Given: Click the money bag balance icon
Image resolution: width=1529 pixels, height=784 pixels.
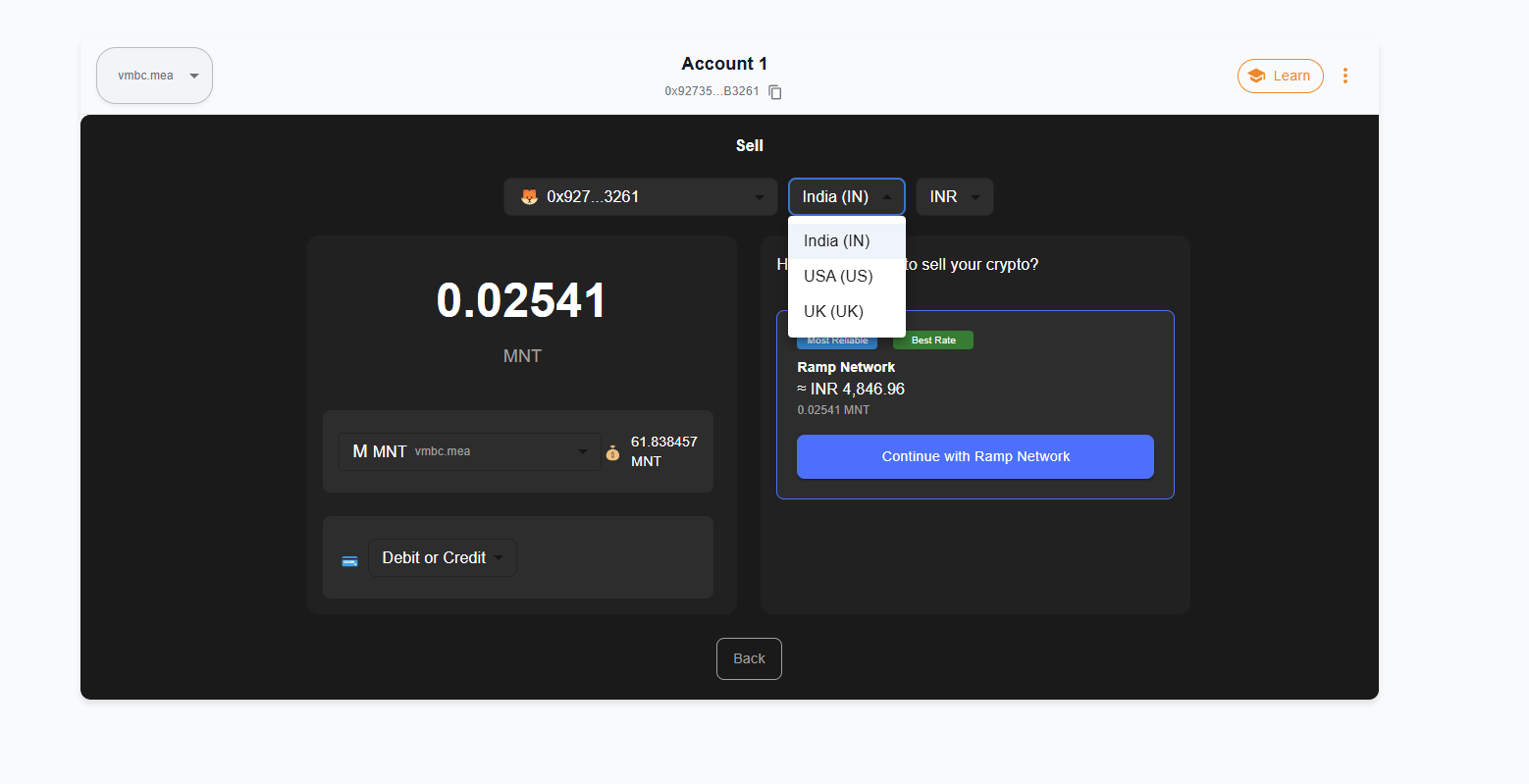Looking at the screenshot, I should point(612,452).
